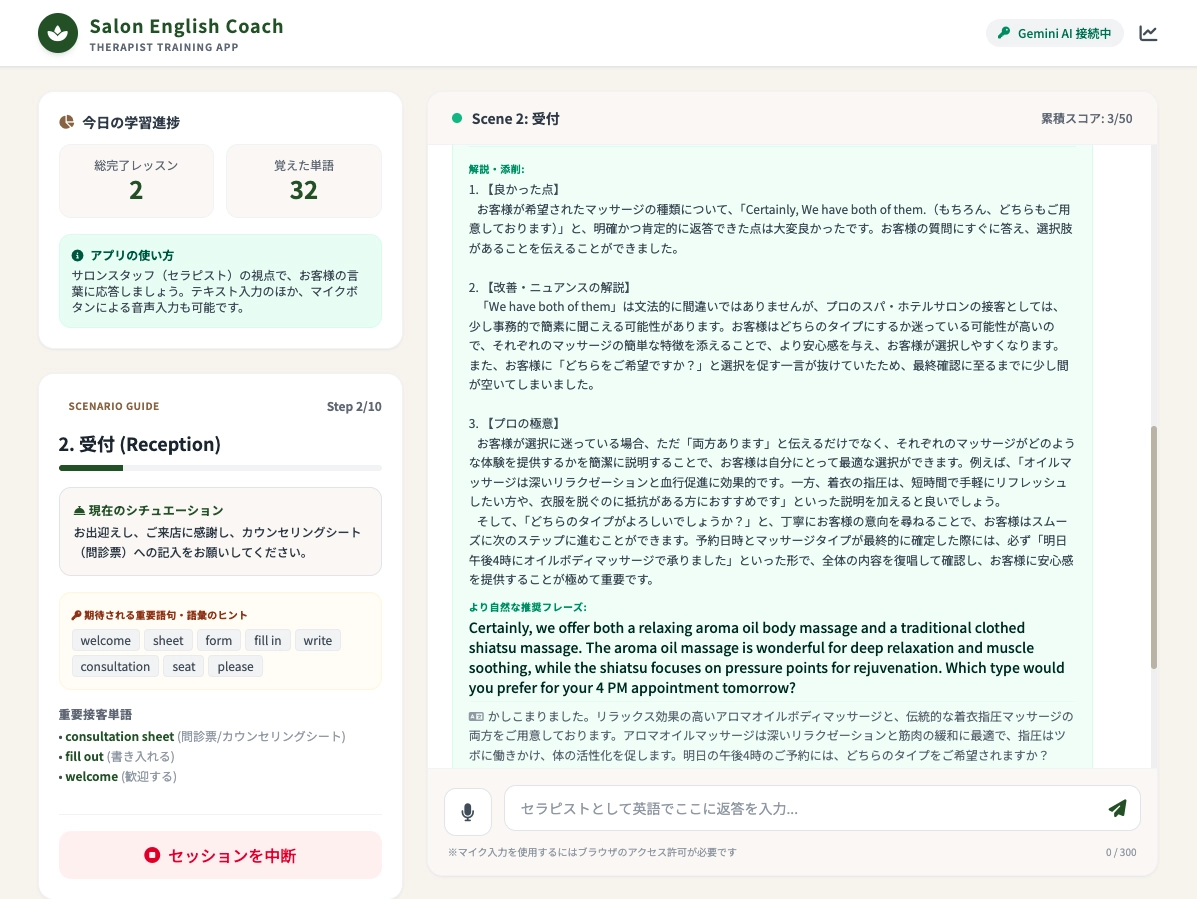Click the 'Step 2/10' label
This screenshot has height=899, width=1197.
[x=354, y=407]
